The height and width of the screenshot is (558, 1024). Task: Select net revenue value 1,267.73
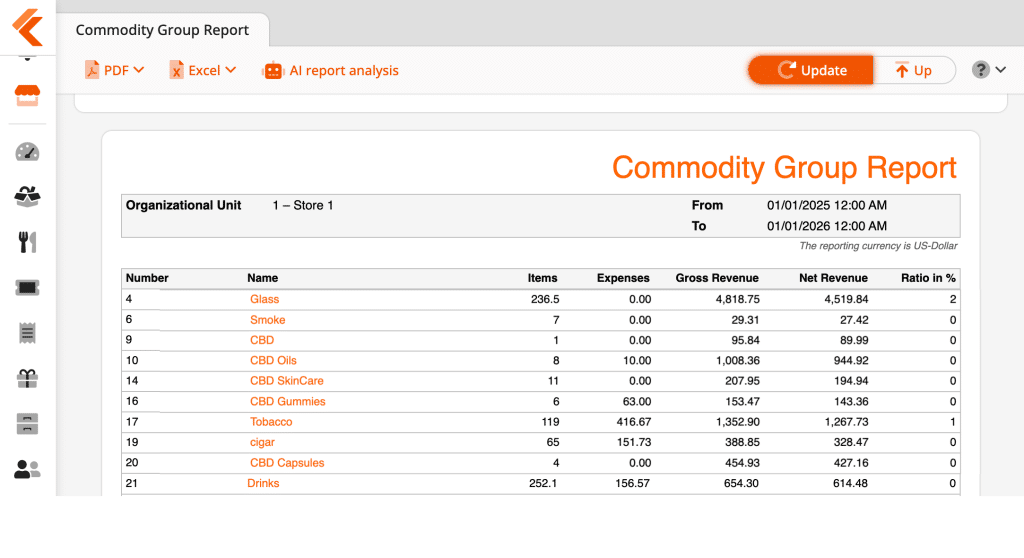click(x=846, y=422)
